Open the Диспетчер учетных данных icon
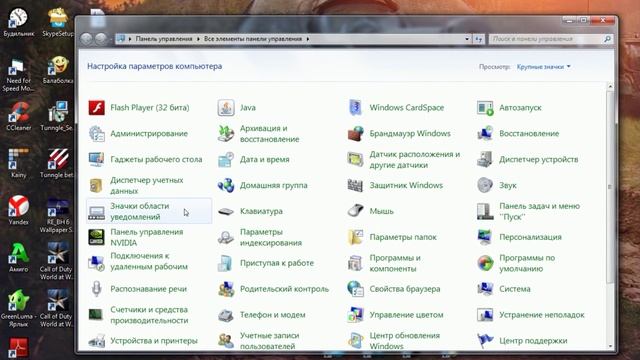Screen dimensions: 640x360 (97, 185)
